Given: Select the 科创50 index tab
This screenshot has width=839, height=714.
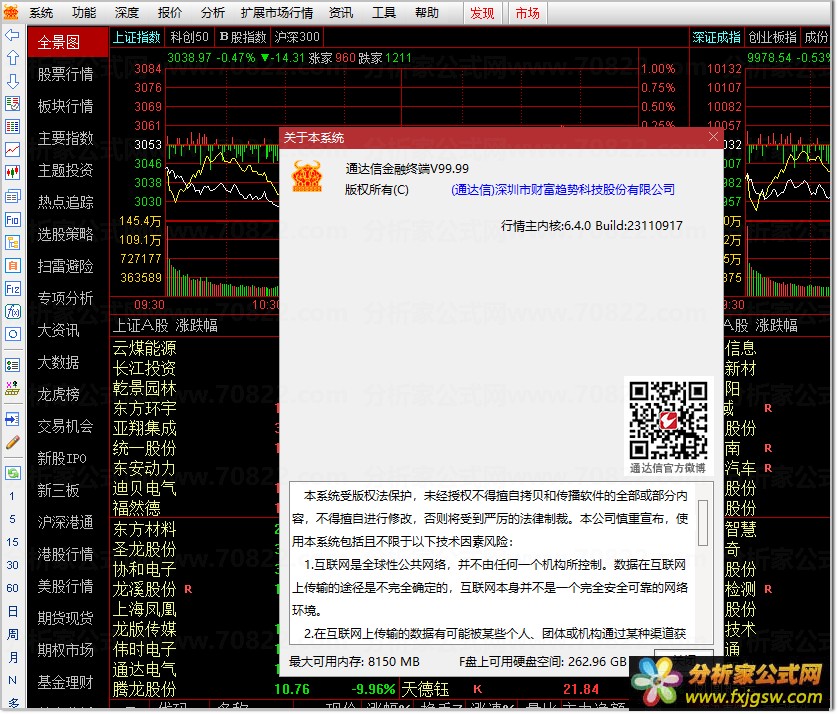Looking at the screenshot, I should [x=189, y=37].
